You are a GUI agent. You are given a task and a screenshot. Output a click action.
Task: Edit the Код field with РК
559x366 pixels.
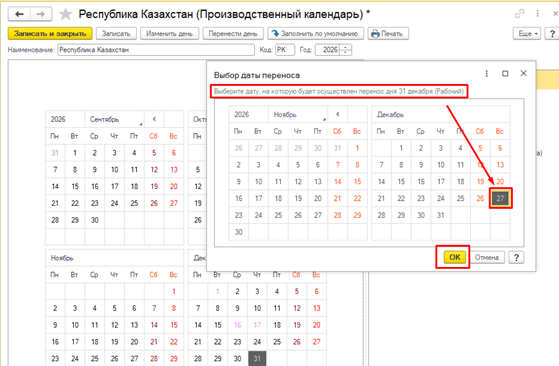(x=285, y=50)
